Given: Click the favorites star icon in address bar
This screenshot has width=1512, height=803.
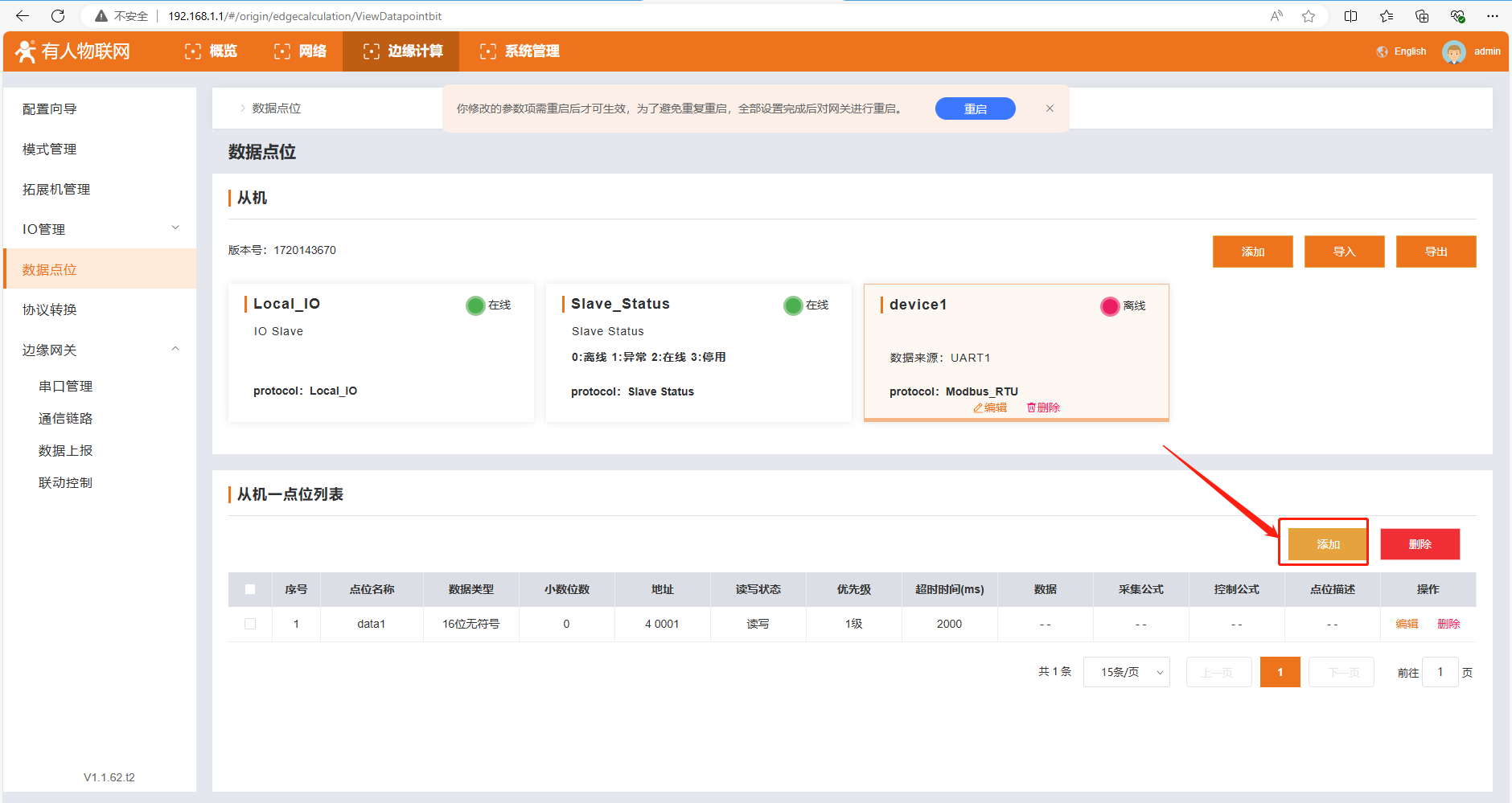Looking at the screenshot, I should (x=1309, y=16).
